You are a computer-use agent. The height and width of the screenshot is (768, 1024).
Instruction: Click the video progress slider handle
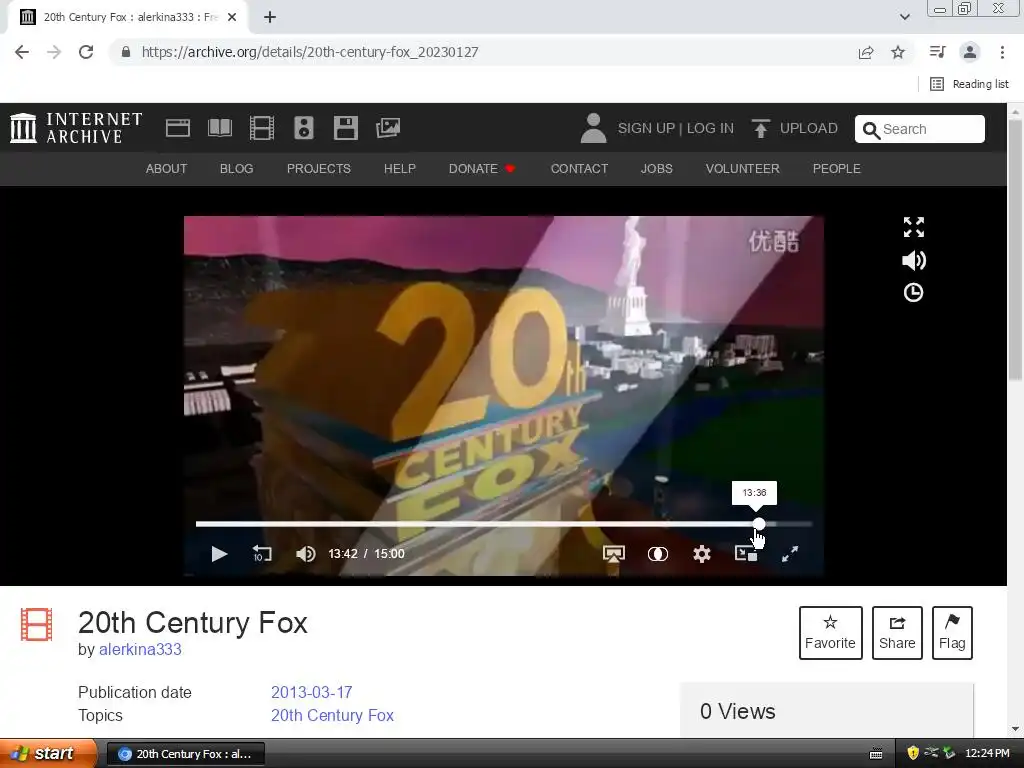pos(758,524)
